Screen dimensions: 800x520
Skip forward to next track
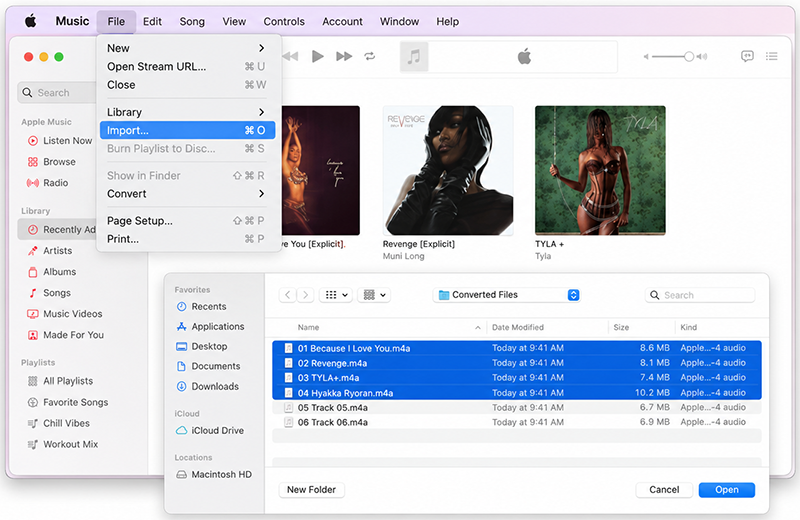[344, 56]
